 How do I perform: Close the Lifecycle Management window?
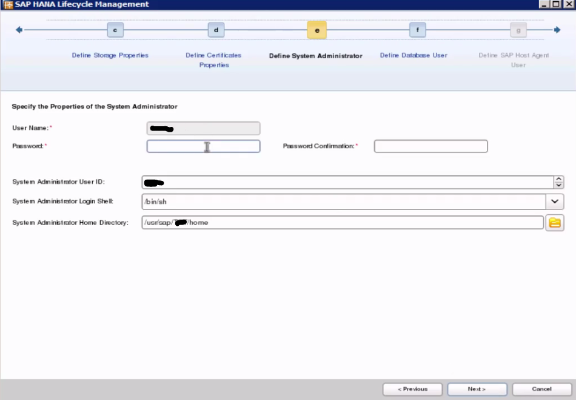(x=569, y=4)
